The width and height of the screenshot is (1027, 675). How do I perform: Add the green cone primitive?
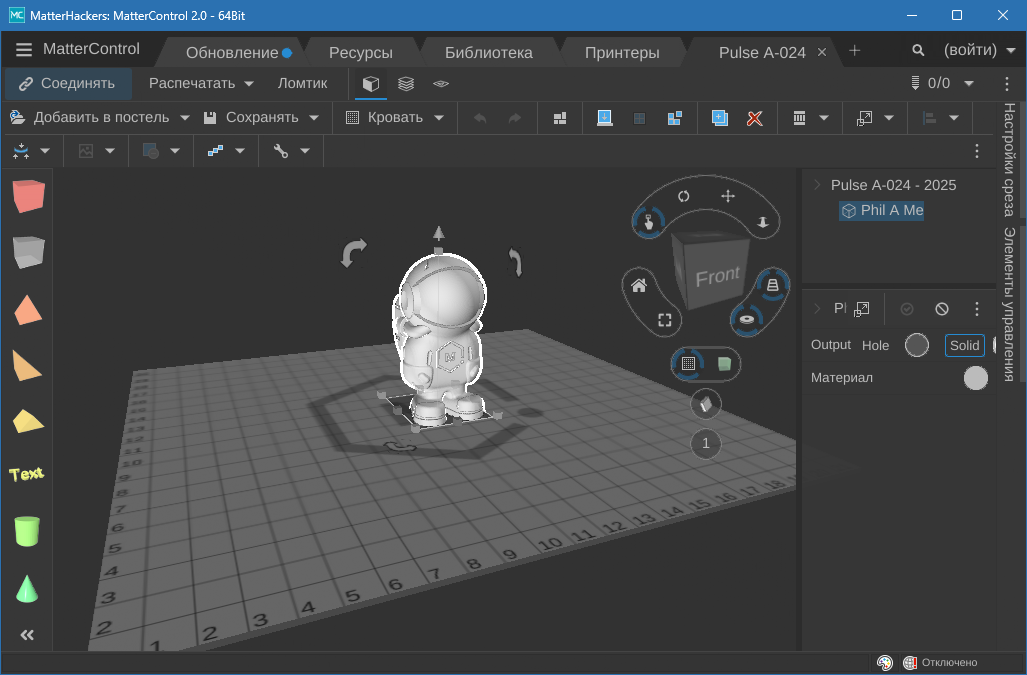[x=27, y=589]
